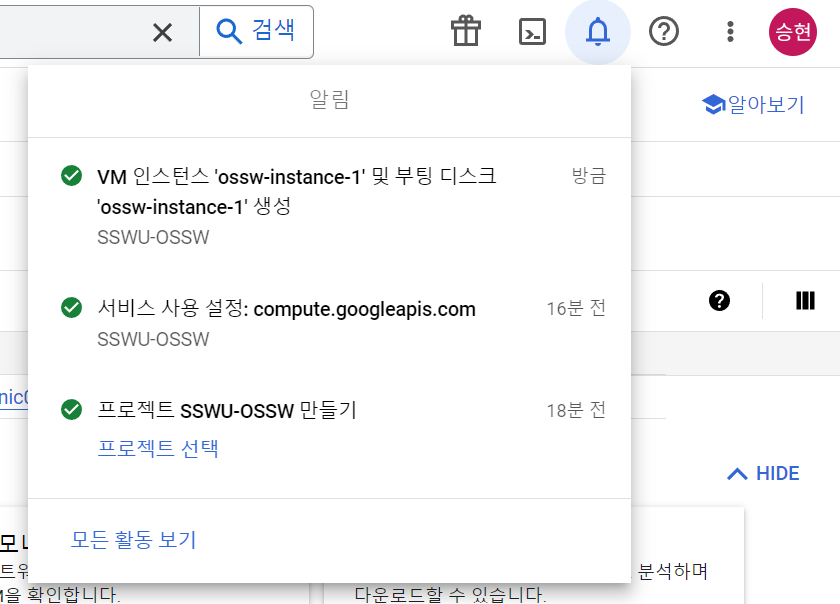
Task: Clear the search field with the X icon
Action: pyautogui.click(x=162, y=32)
